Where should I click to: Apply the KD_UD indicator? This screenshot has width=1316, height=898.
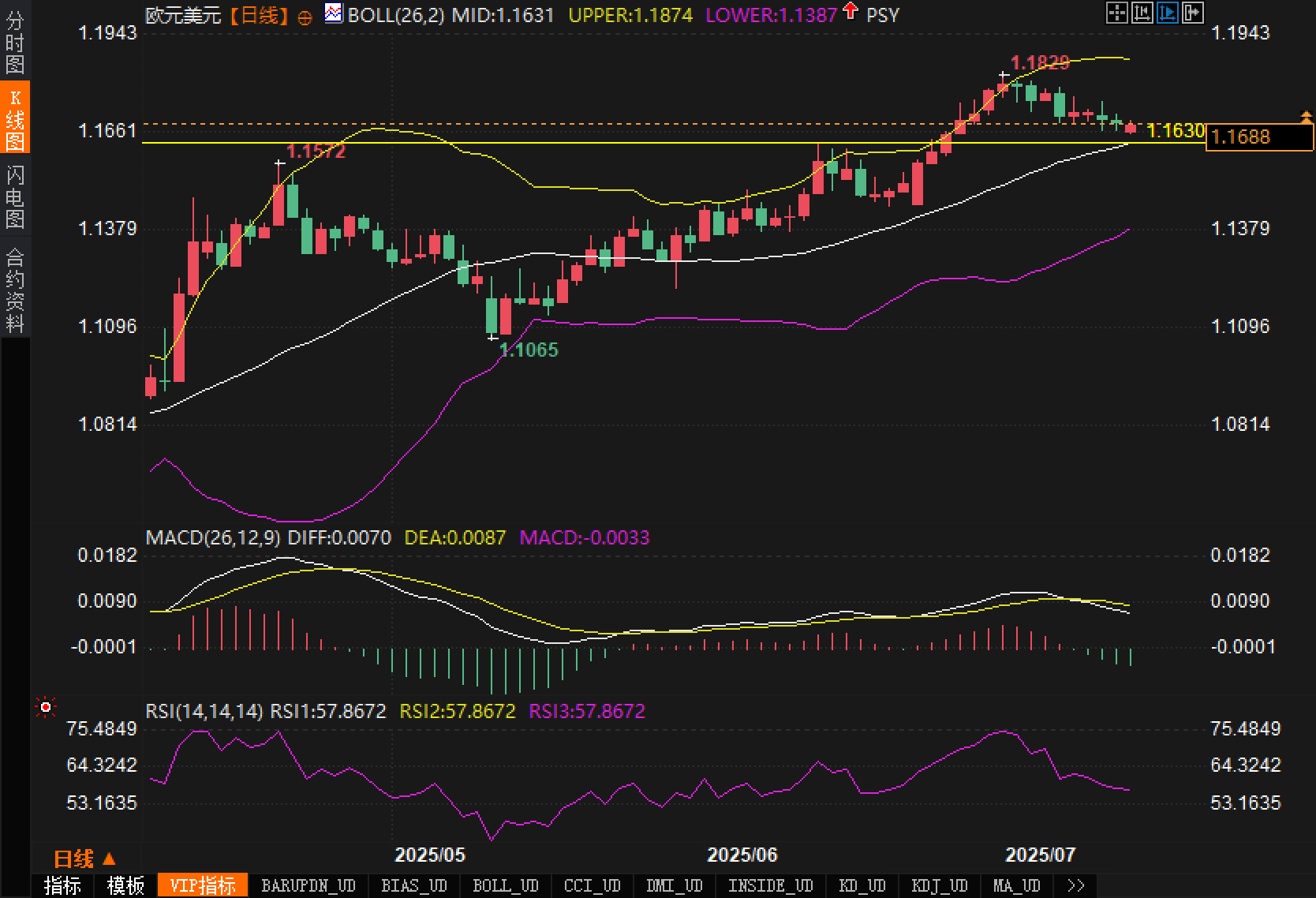pos(862,885)
